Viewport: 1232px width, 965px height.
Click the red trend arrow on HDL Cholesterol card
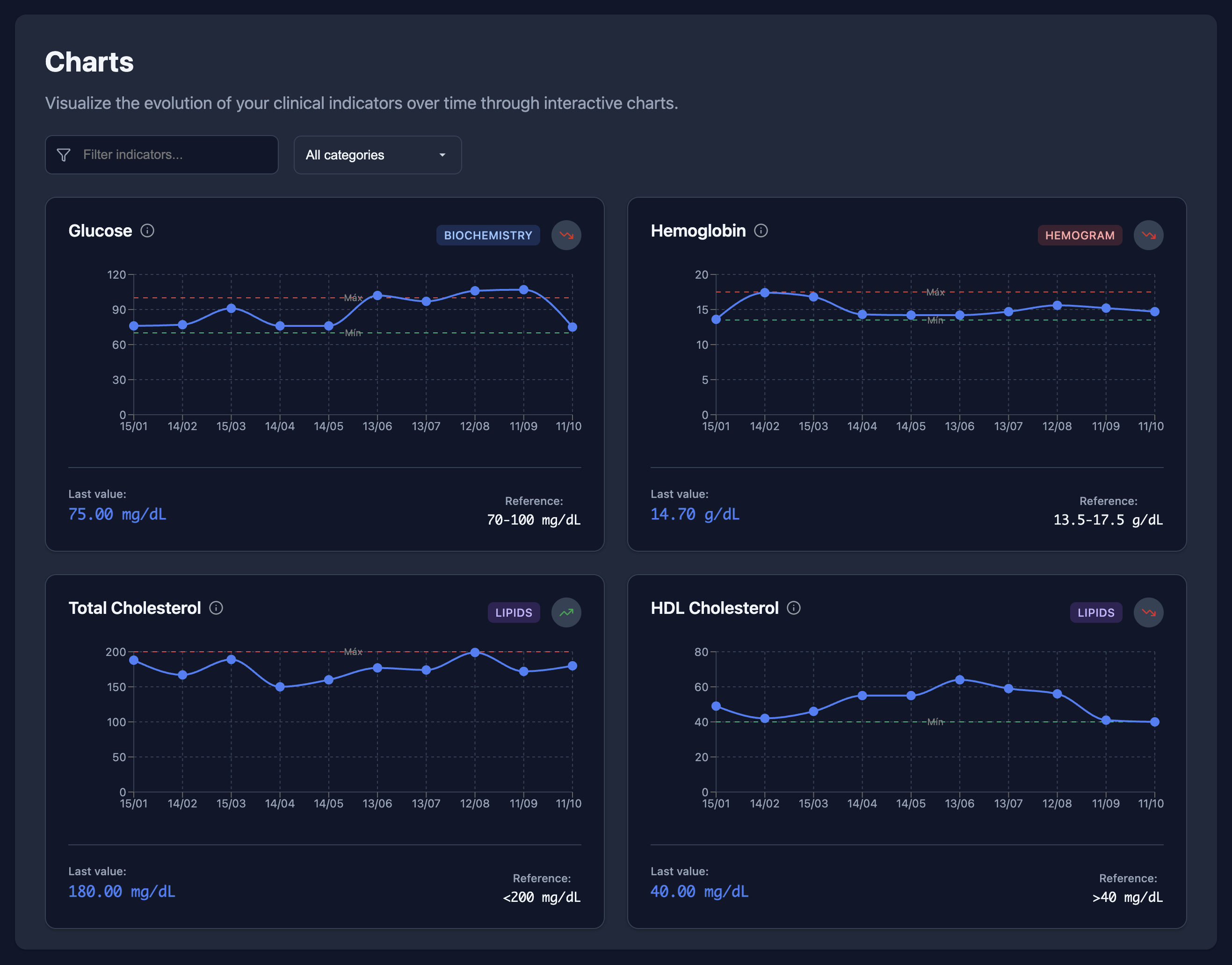coord(1148,612)
